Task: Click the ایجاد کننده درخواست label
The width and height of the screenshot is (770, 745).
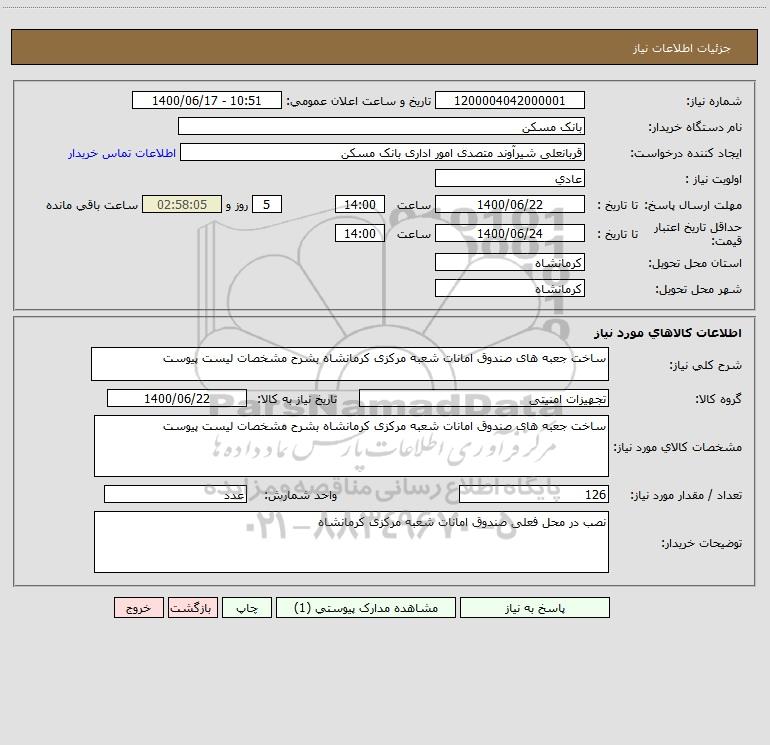Action: coord(686,154)
